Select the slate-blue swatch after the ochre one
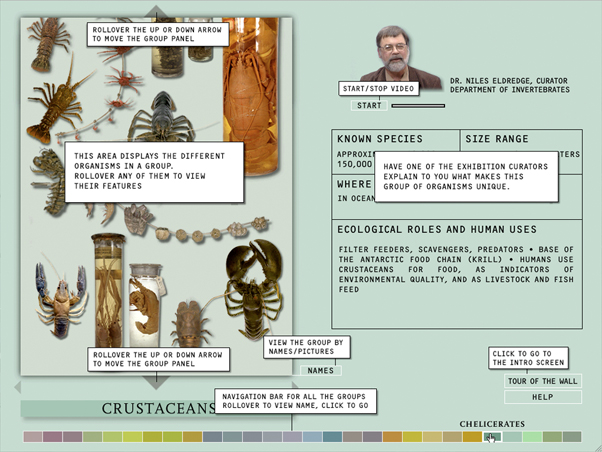This screenshot has height=452, width=602. click(x=213, y=437)
